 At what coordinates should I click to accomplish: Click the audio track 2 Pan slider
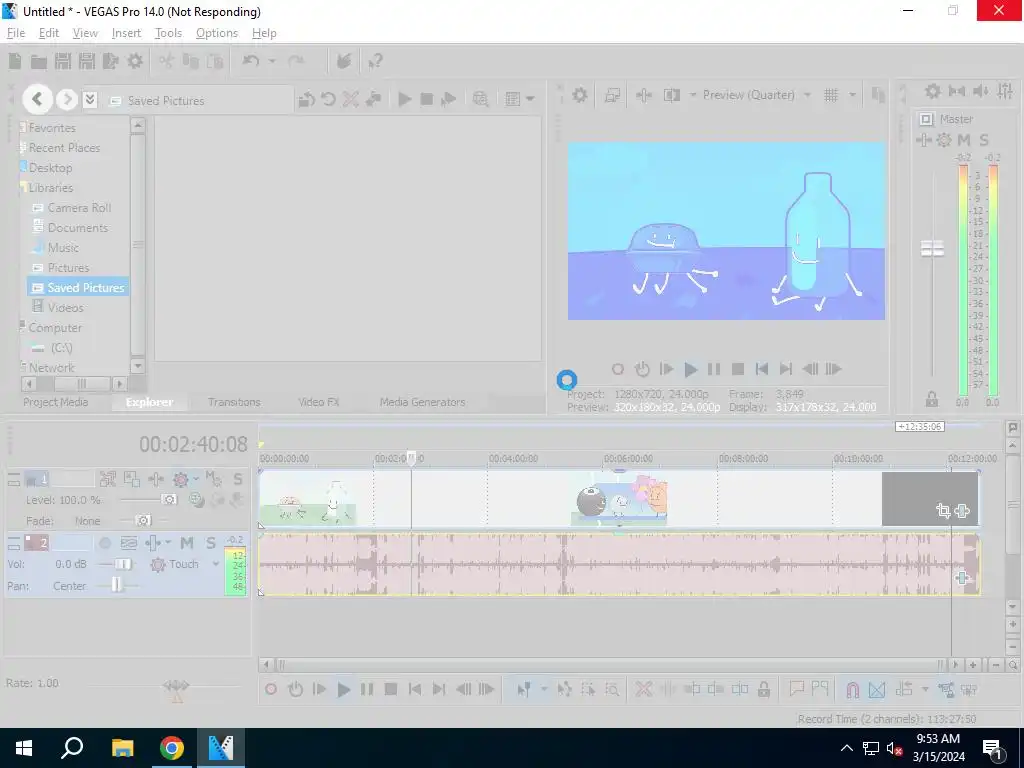click(116, 586)
